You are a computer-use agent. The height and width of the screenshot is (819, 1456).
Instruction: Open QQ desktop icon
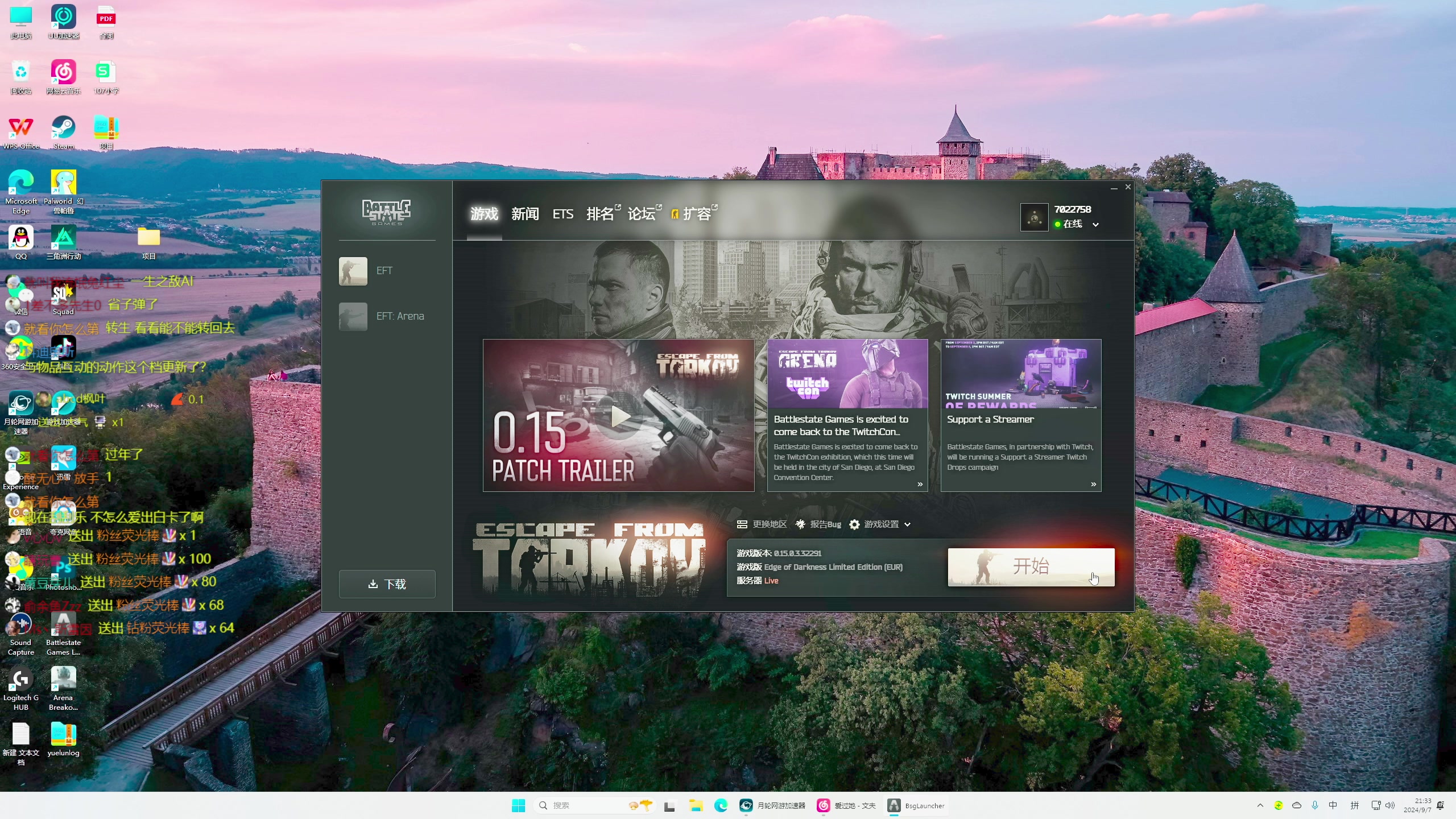(x=21, y=243)
